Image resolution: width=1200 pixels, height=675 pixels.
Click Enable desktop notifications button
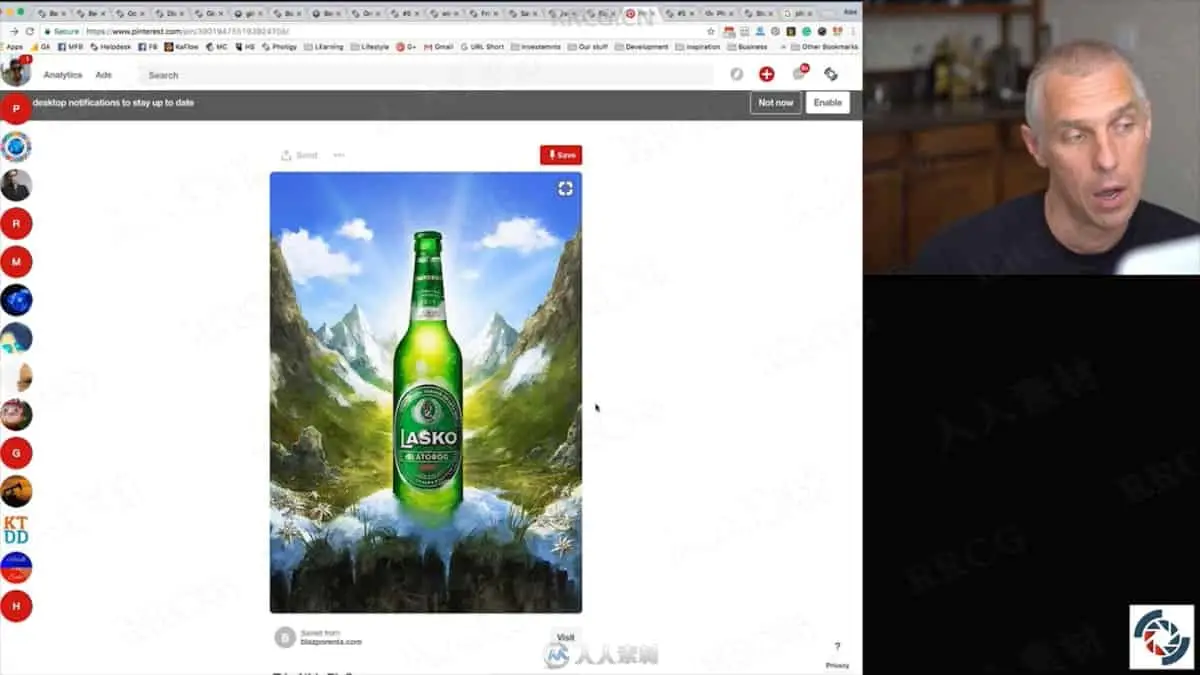pyautogui.click(x=828, y=103)
